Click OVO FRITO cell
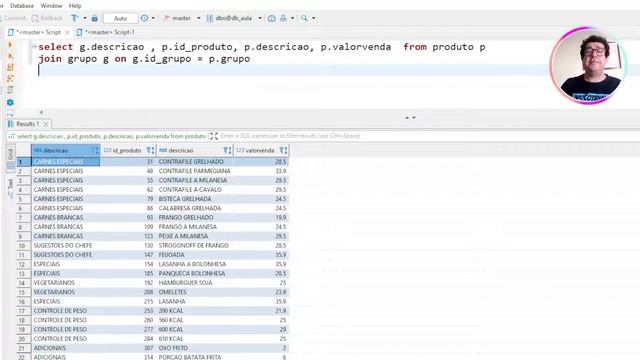The width and height of the screenshot is (640, 360). [x=194, y=348]
